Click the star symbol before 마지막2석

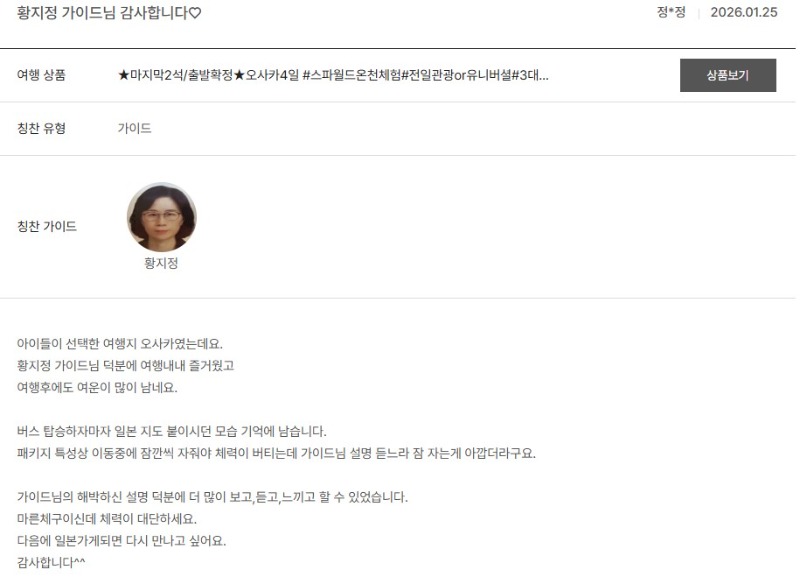pyautogui.click(x=123, y=76)
